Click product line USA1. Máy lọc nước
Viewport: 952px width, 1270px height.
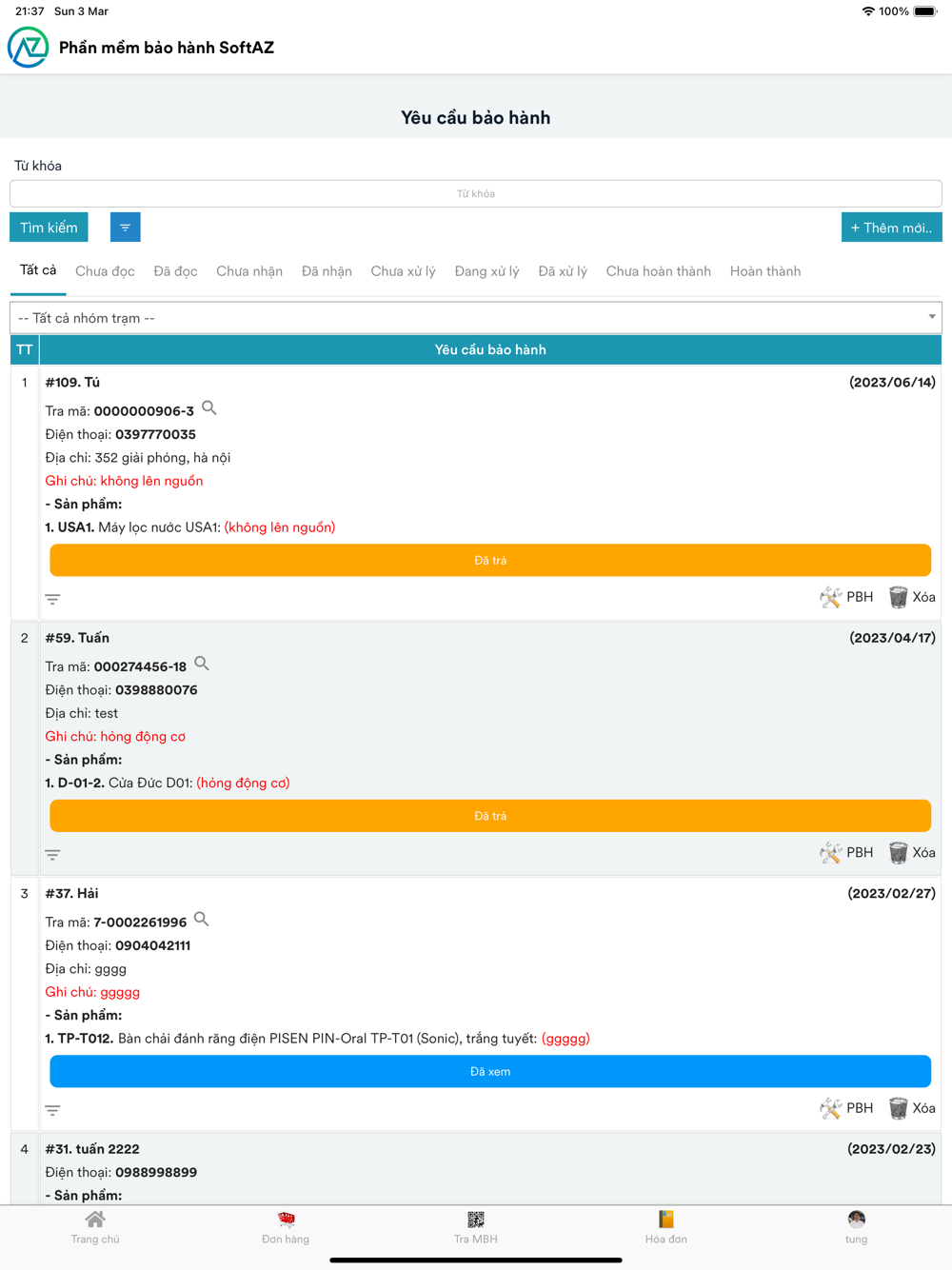(190, 527)
